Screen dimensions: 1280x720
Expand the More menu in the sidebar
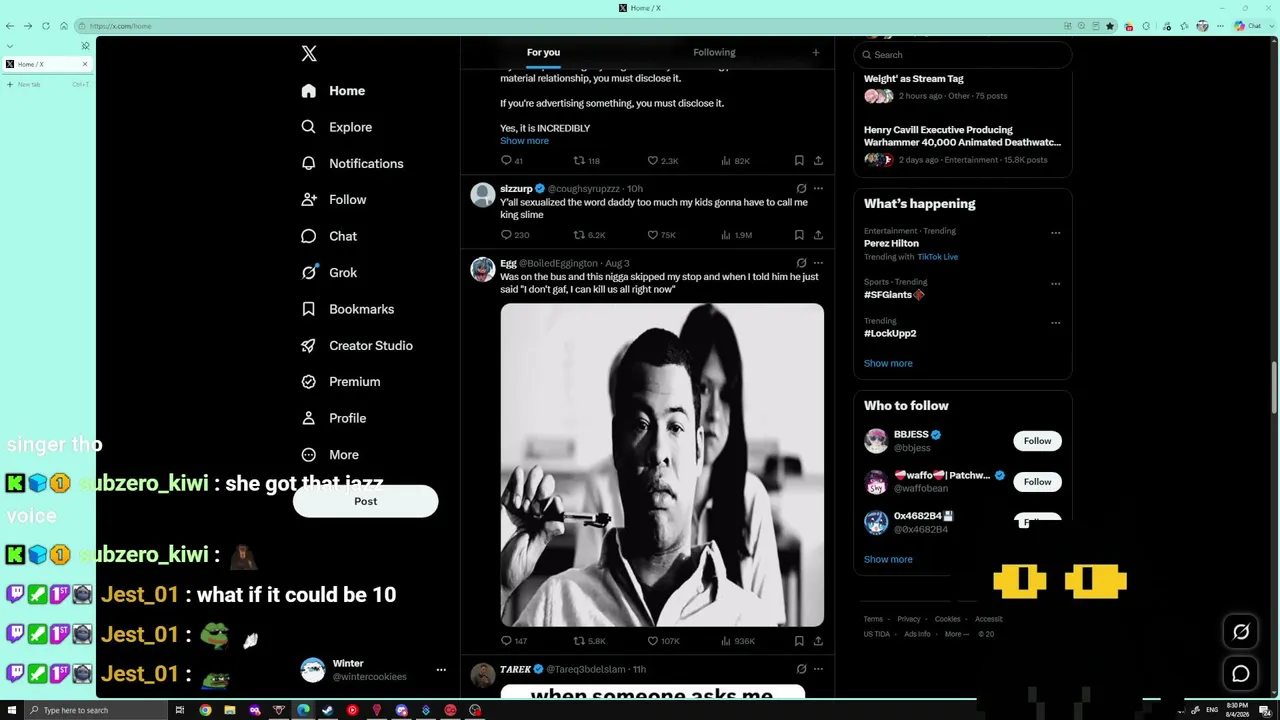click(x=330, y=455)
